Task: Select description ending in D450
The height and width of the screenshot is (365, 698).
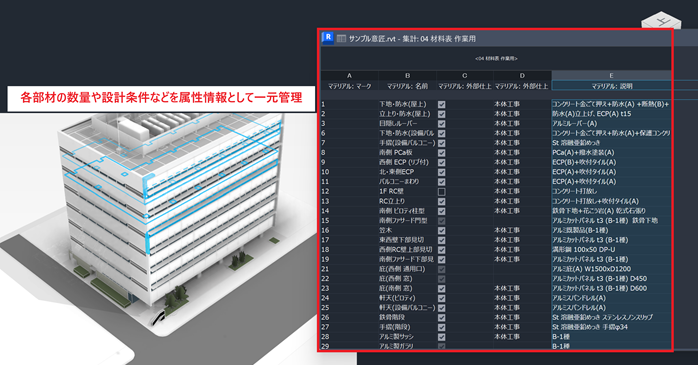Action: [x=611, y=279]
